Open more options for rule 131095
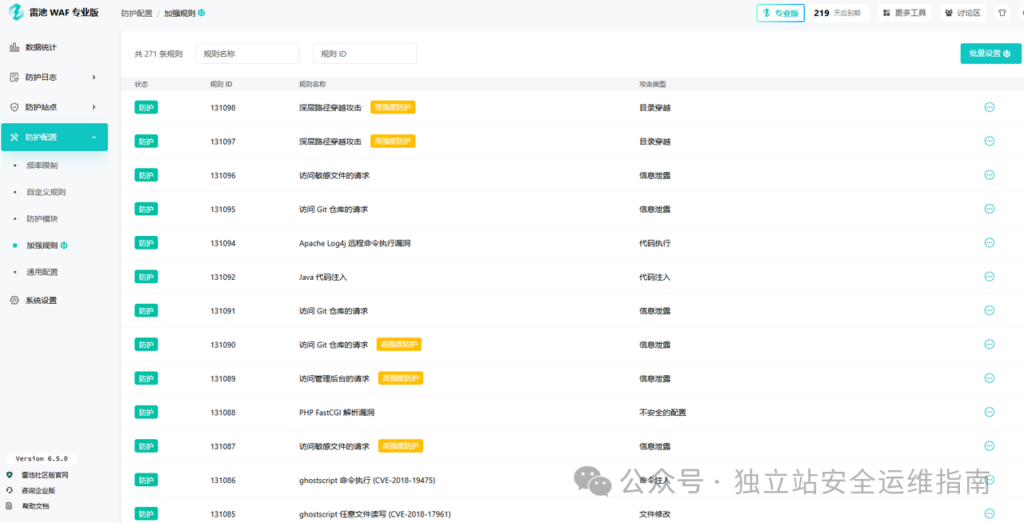1024x523 pixels. click(x=989, y=209)
